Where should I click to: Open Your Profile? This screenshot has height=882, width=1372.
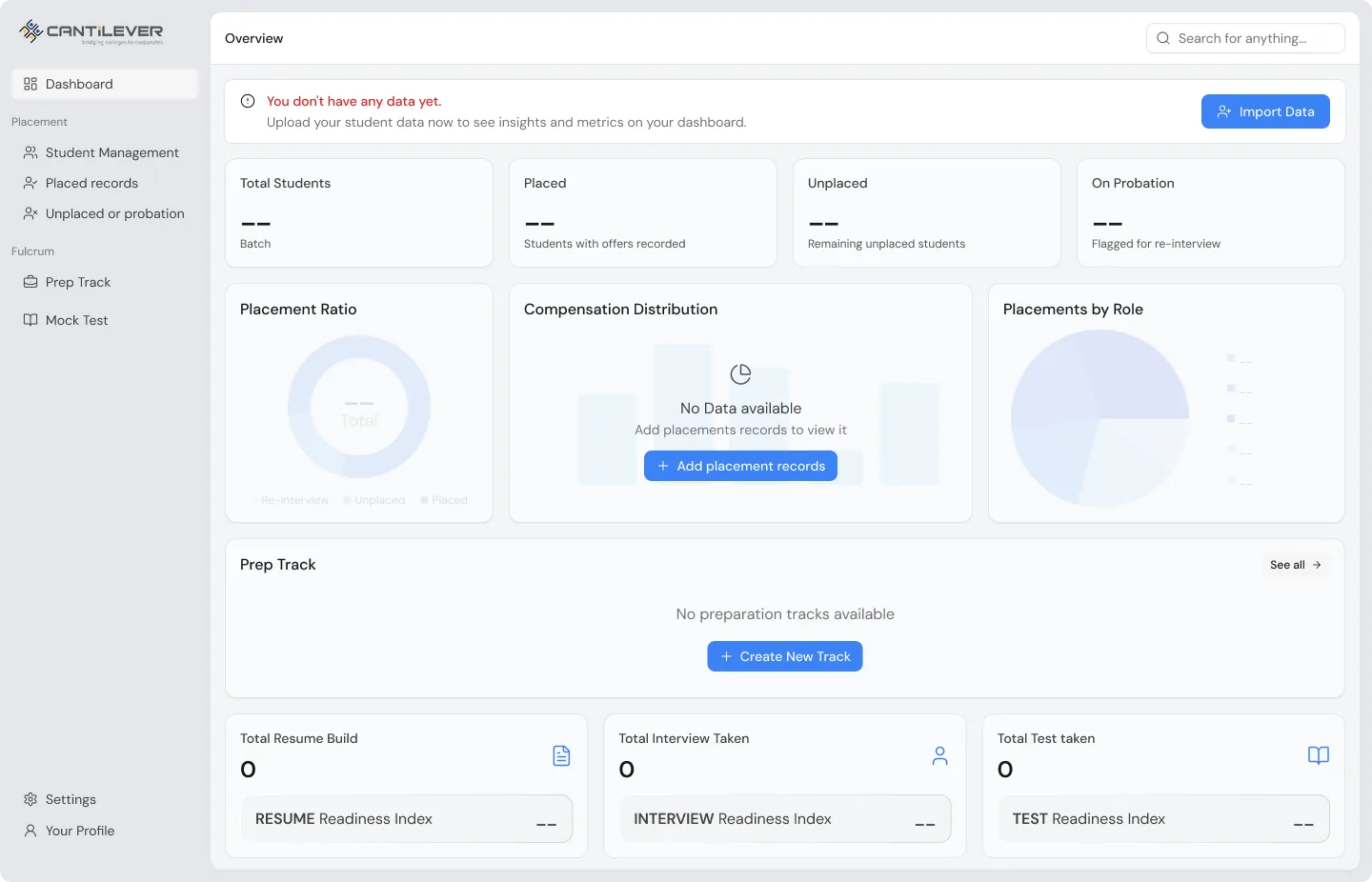[x=105, y=831]
